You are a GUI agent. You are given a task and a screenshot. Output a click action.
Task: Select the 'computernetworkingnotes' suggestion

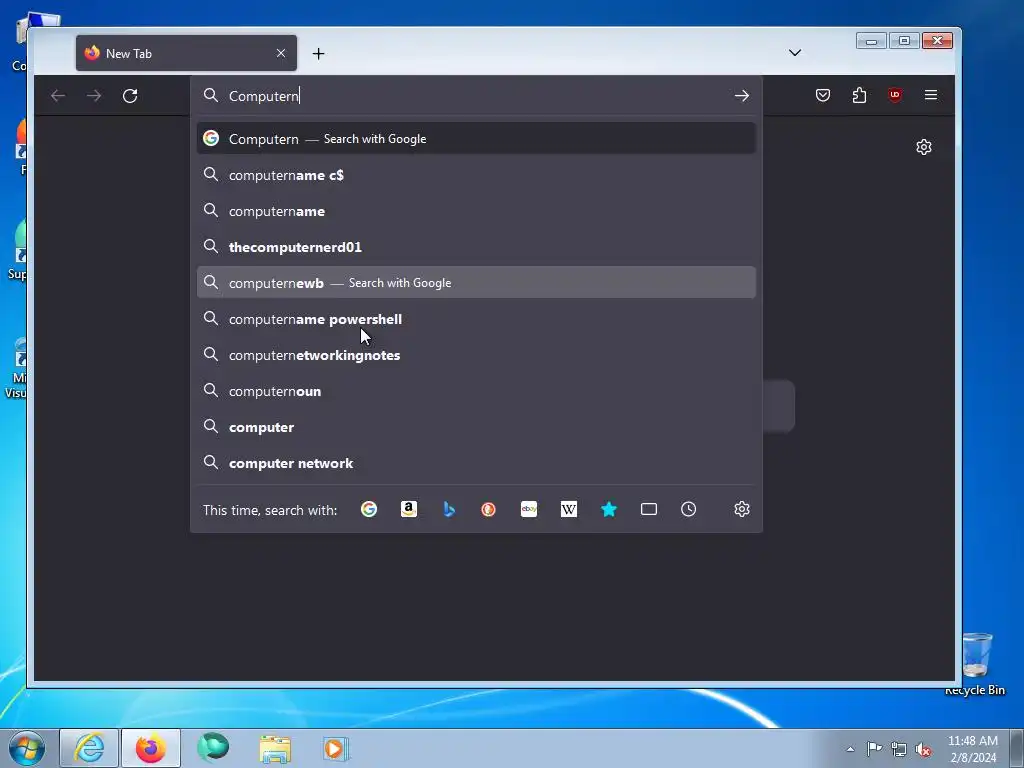click(x=476, y=355)
